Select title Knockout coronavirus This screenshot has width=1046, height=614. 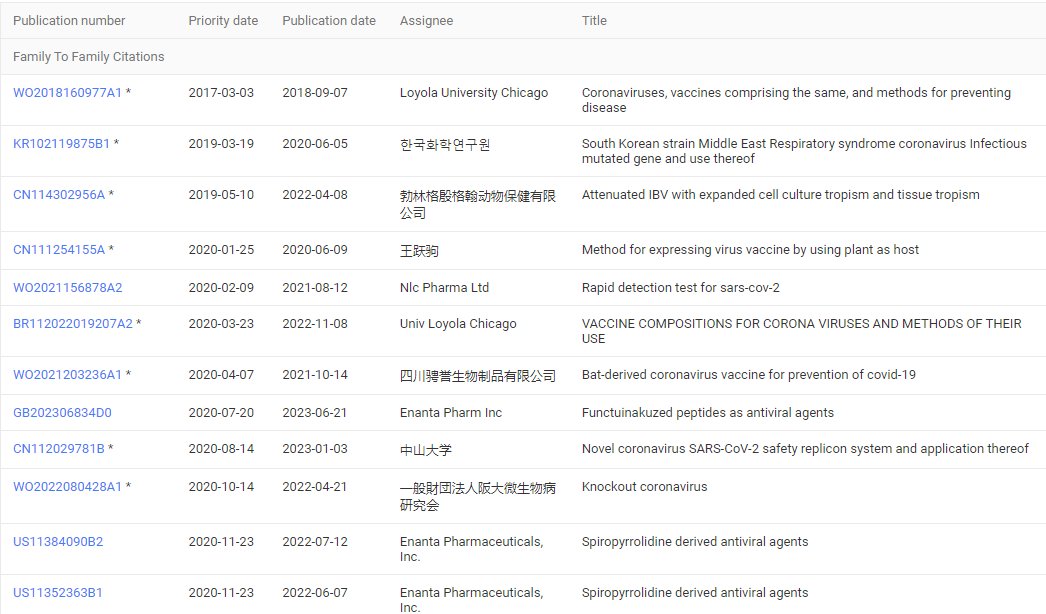644,487
